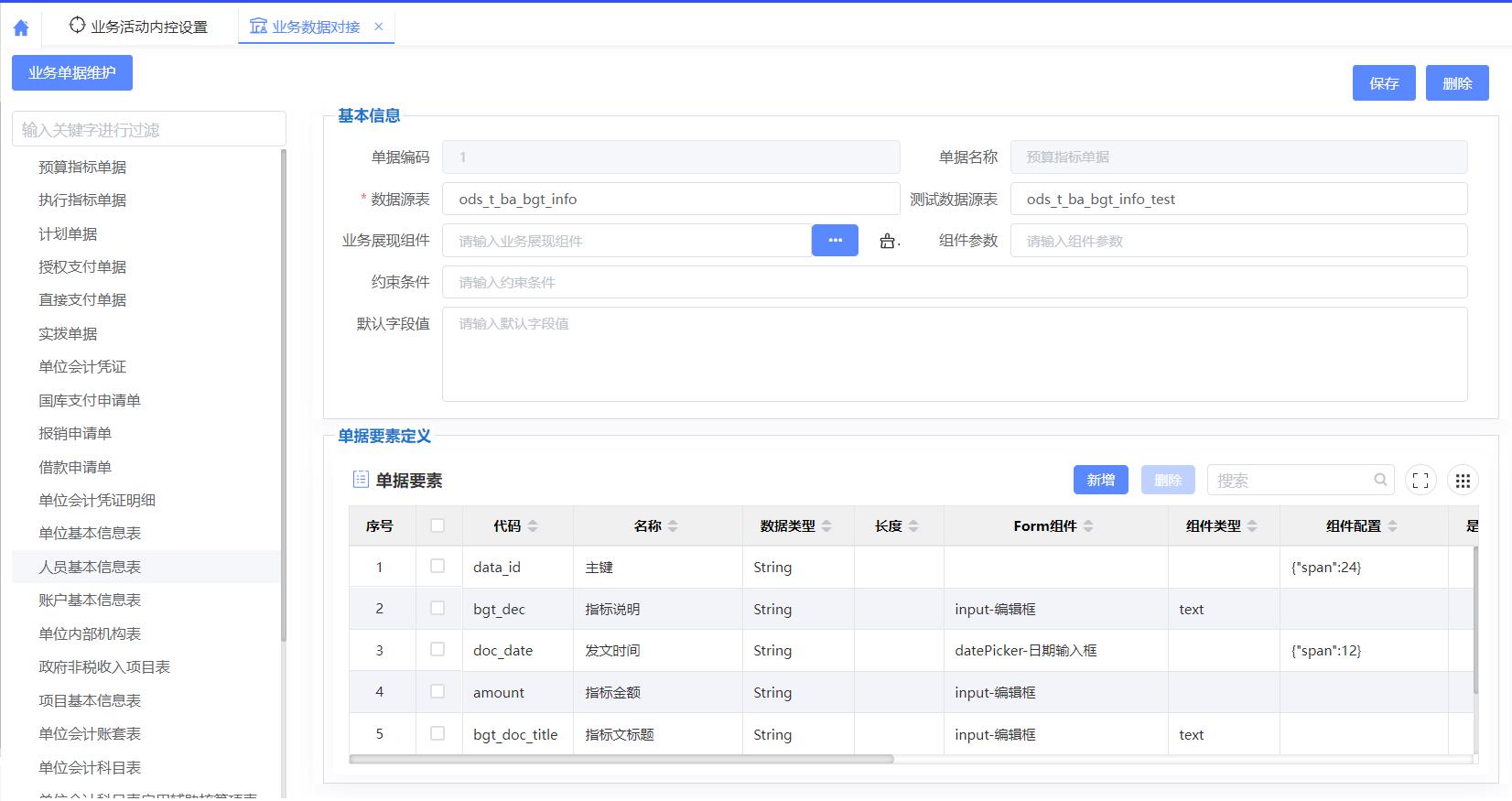Screen dimensions: 1512x801
Task: Open column settings grid icon
Action: coord(1463,481)
